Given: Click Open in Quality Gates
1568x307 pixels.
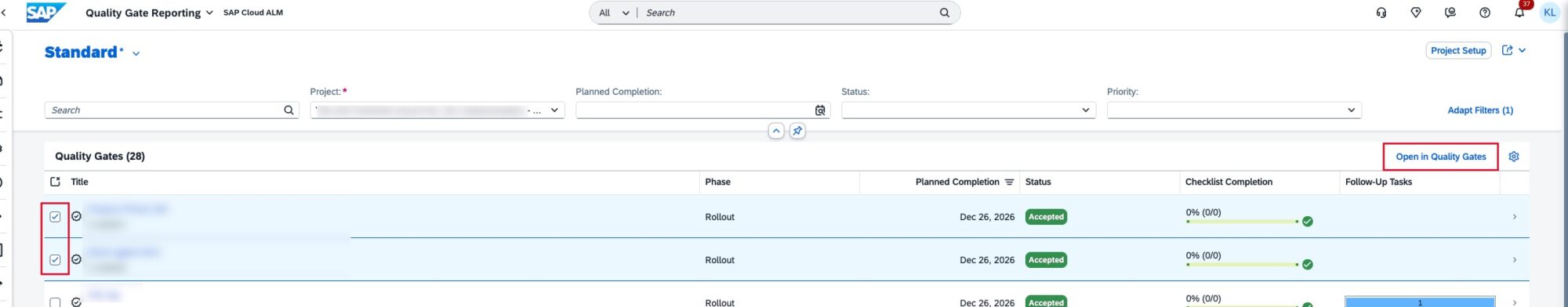Looking at the screenshot, I should point(1441,157).
